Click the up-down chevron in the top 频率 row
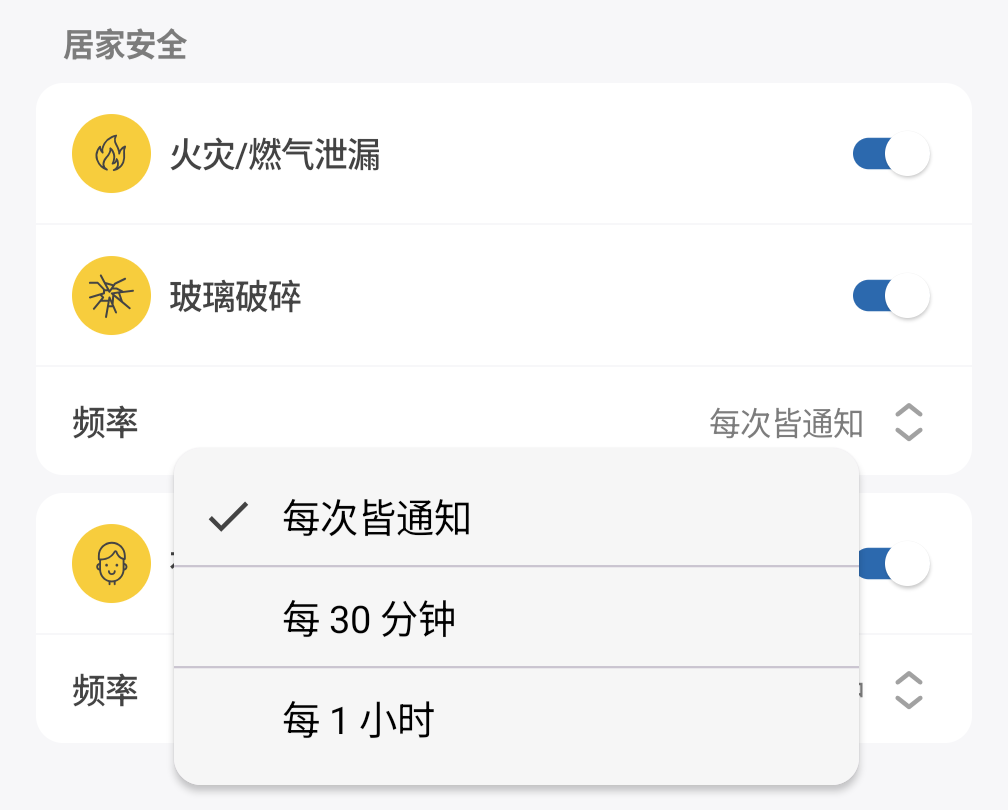Image resolution: width=1008 pixels, height=810 pixels. (x=908, y=422)
